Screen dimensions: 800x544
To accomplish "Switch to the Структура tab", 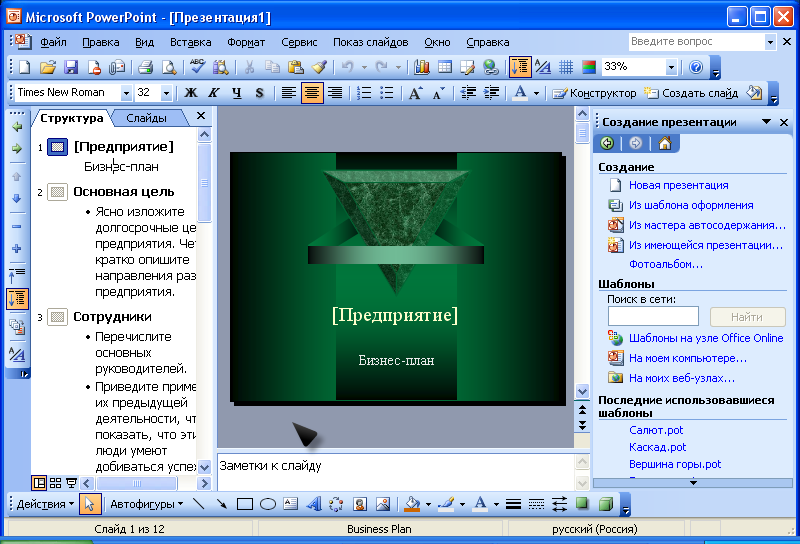I will [71, 118].
